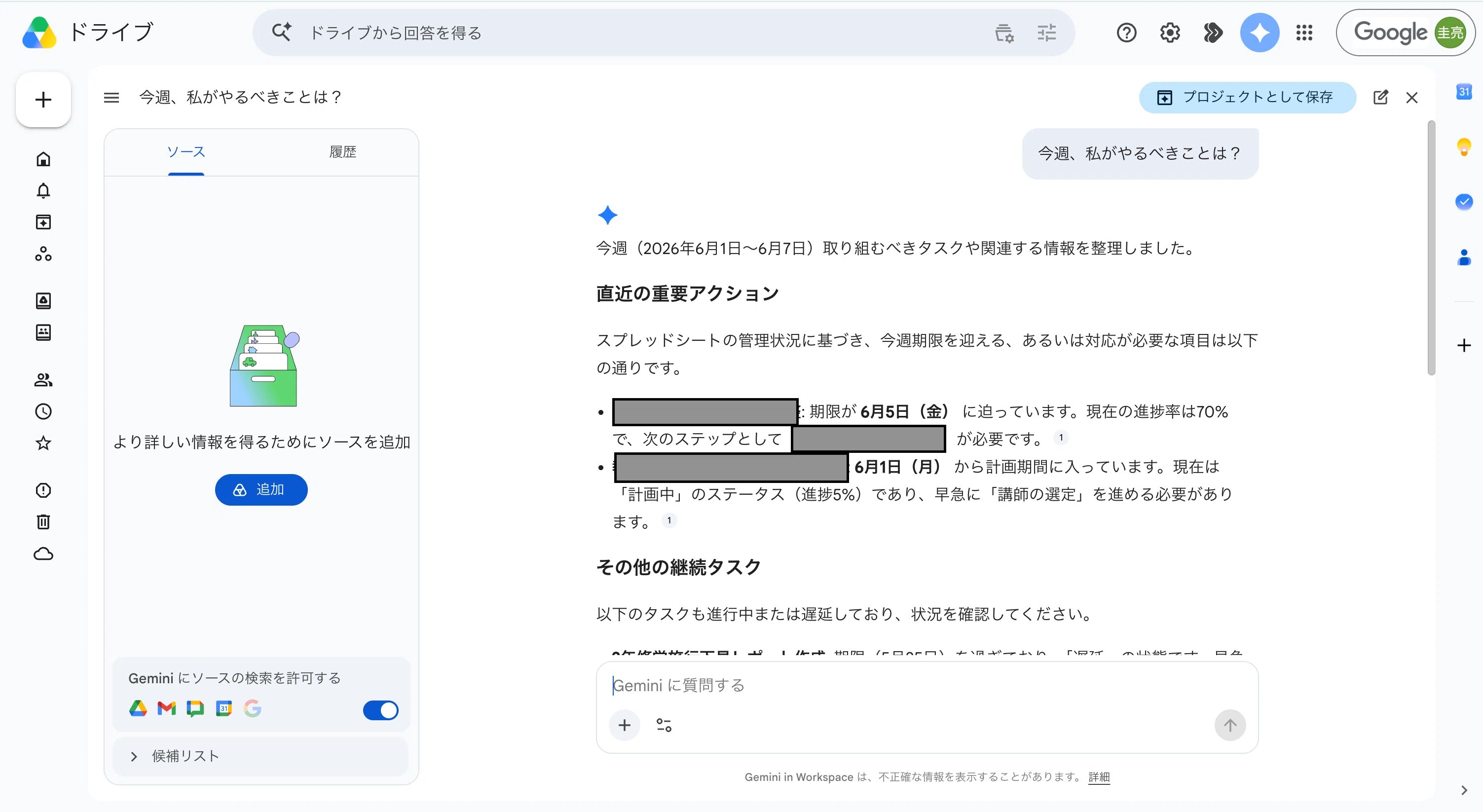The height and width of the screenshot is (812, 1483).
Task: Open the workspaces dots icon in sidebar
Action: [x=43, y=254]
